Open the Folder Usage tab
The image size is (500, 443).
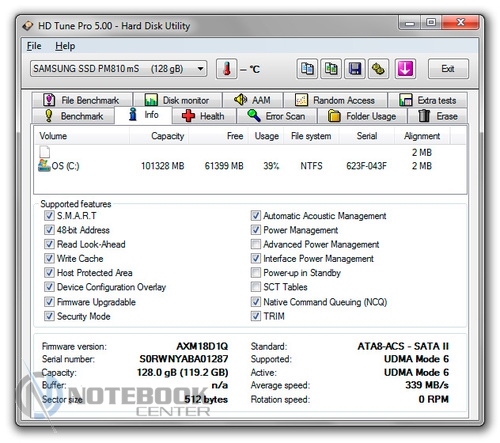tap(362, 116)
